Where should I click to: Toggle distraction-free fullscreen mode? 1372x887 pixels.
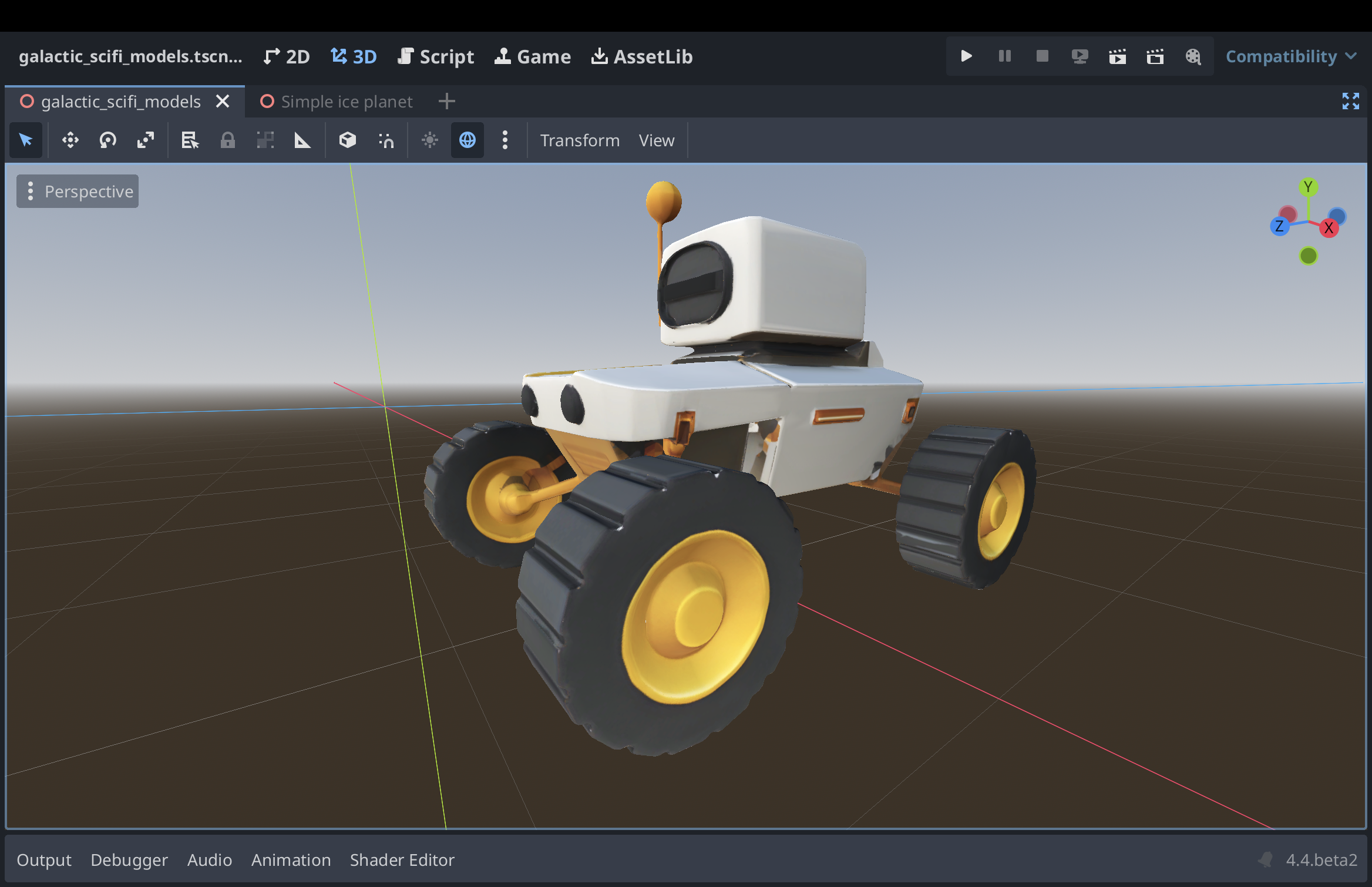1350,102
